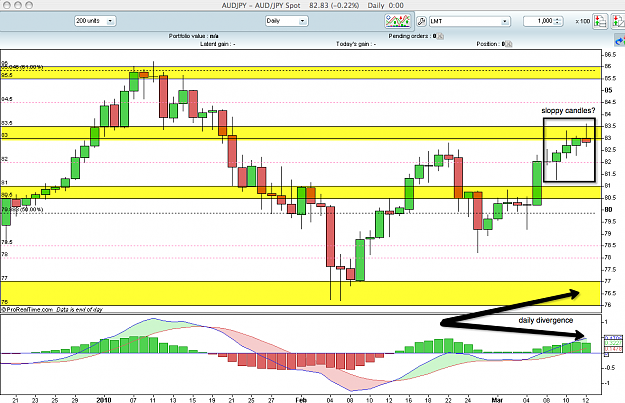This screenshot has height=403, width=625.
Task: Click the small box below MACD value labels
Action: click(607, 354)
